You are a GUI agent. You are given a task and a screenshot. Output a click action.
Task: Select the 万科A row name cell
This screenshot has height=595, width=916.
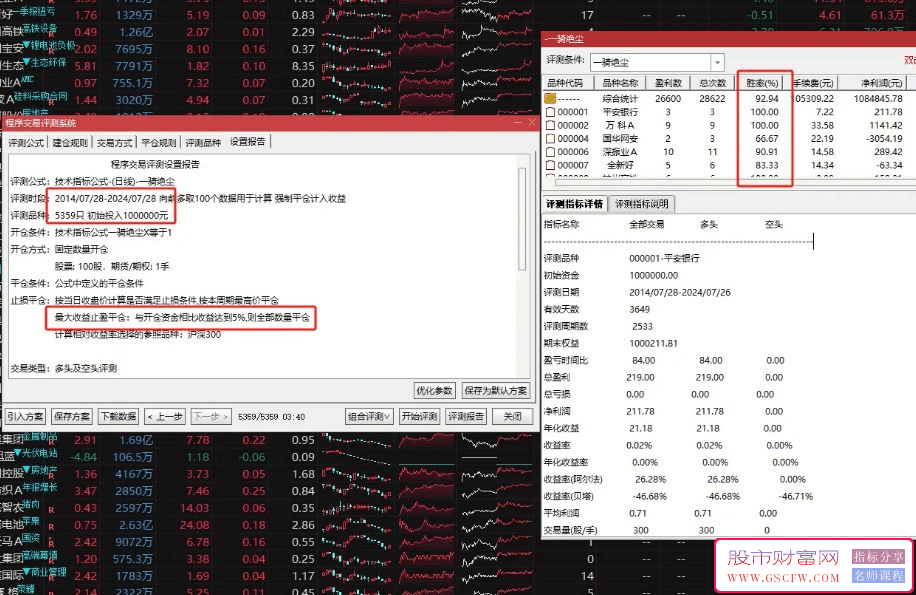(620, 125)
